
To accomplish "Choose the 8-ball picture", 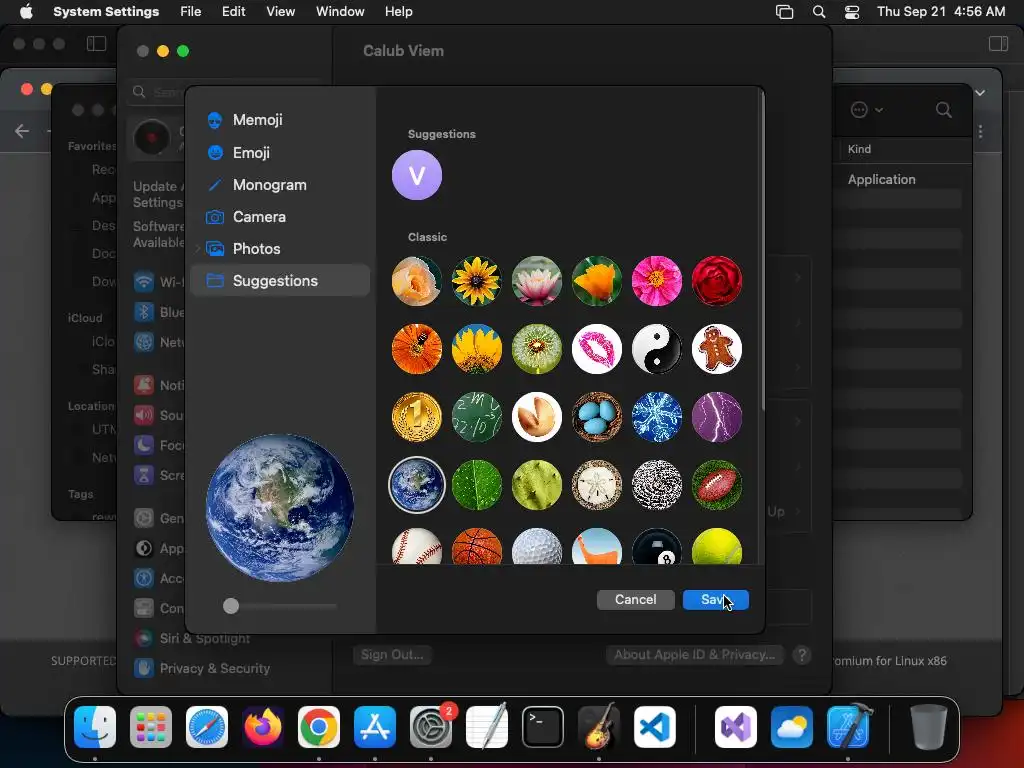I will (657, 546).
